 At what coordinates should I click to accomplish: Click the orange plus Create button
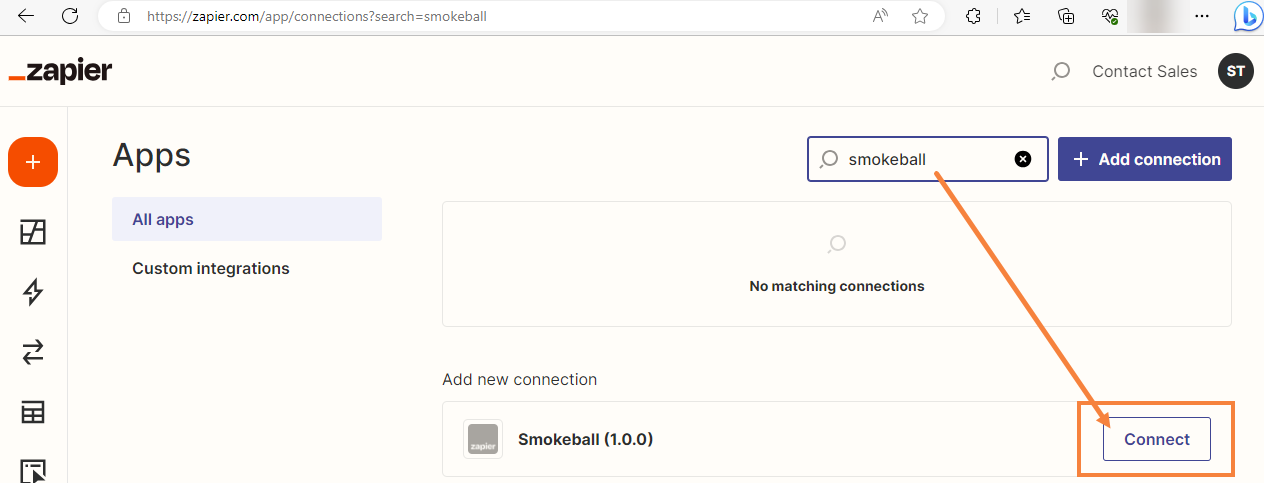pyautogui.click(x=33, y=162)
